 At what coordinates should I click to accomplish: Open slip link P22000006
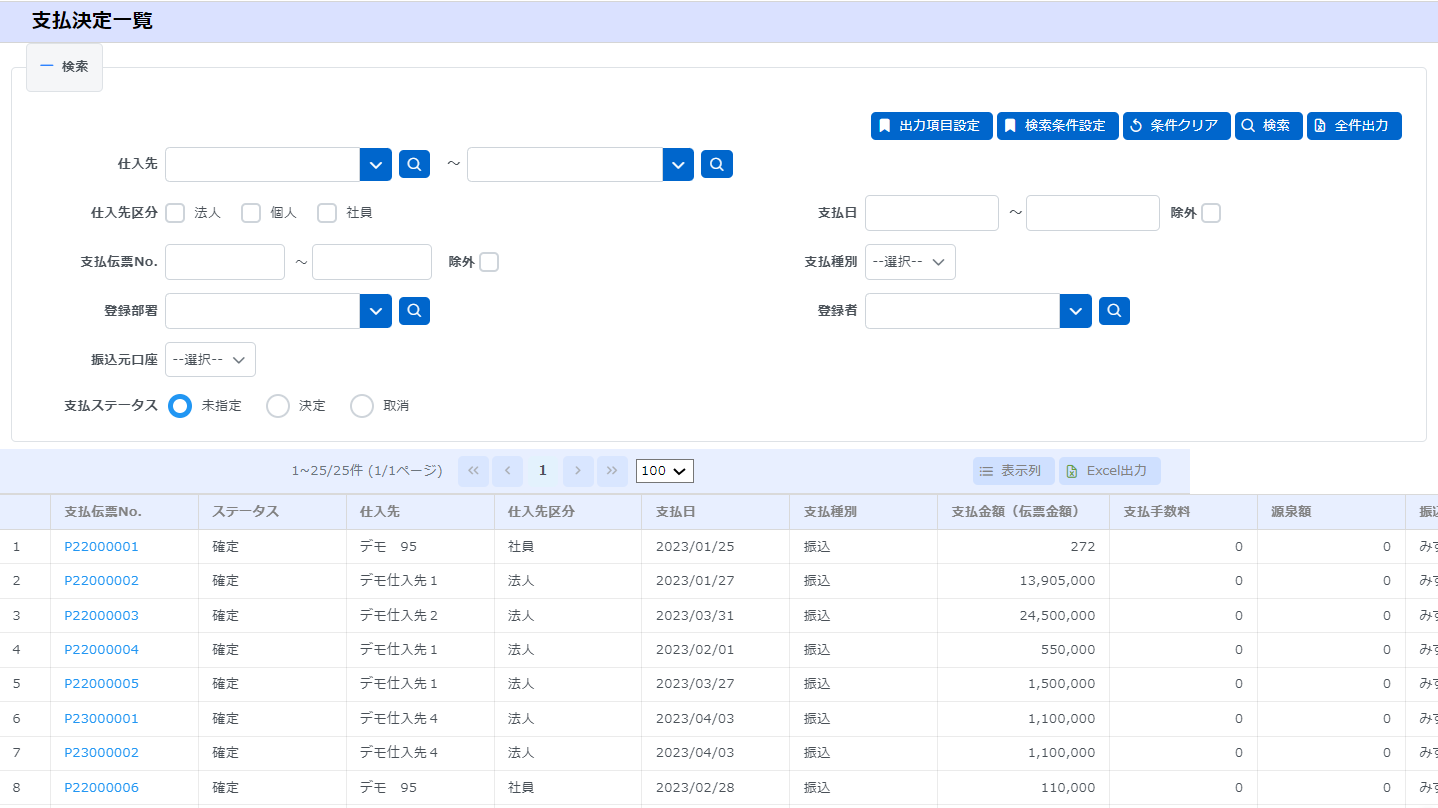(101, 788)
